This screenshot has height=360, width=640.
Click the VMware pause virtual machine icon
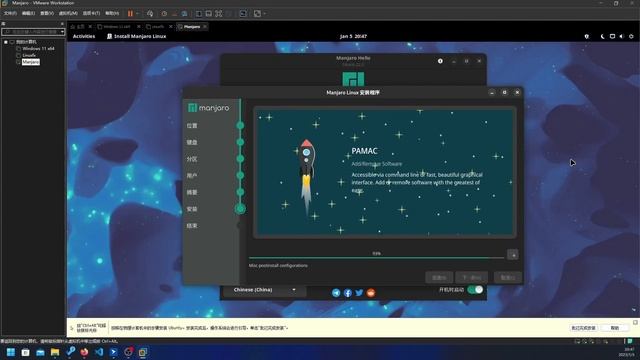[x=130, y=13]
